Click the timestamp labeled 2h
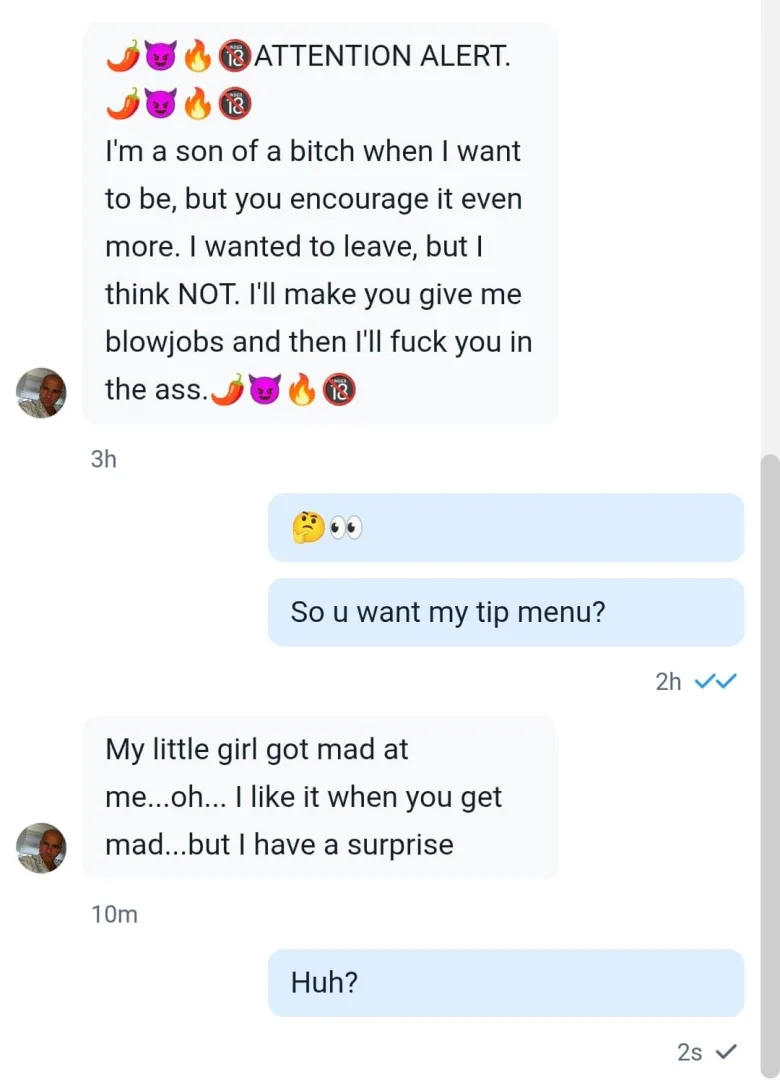 [x=669, y=681]
